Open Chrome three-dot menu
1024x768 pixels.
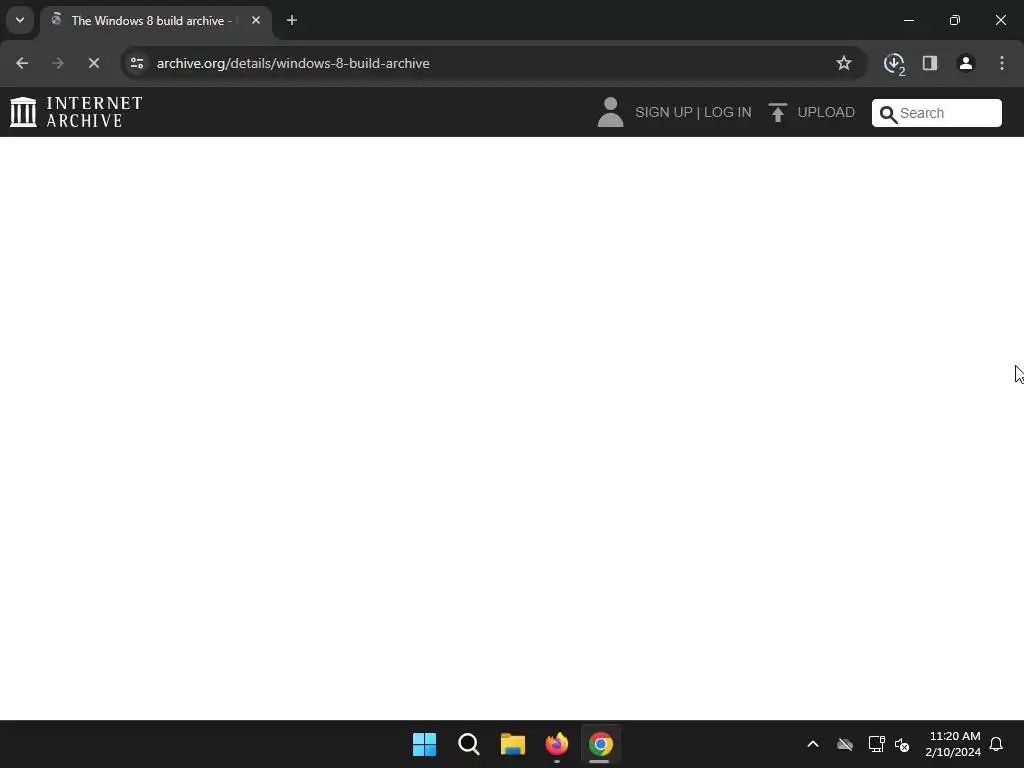pos(1002,63)
